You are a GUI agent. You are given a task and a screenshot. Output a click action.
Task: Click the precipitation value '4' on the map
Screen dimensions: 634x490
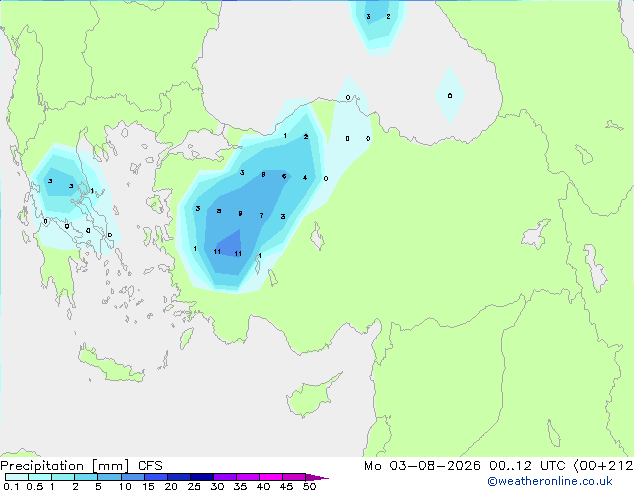pos(305,177)
